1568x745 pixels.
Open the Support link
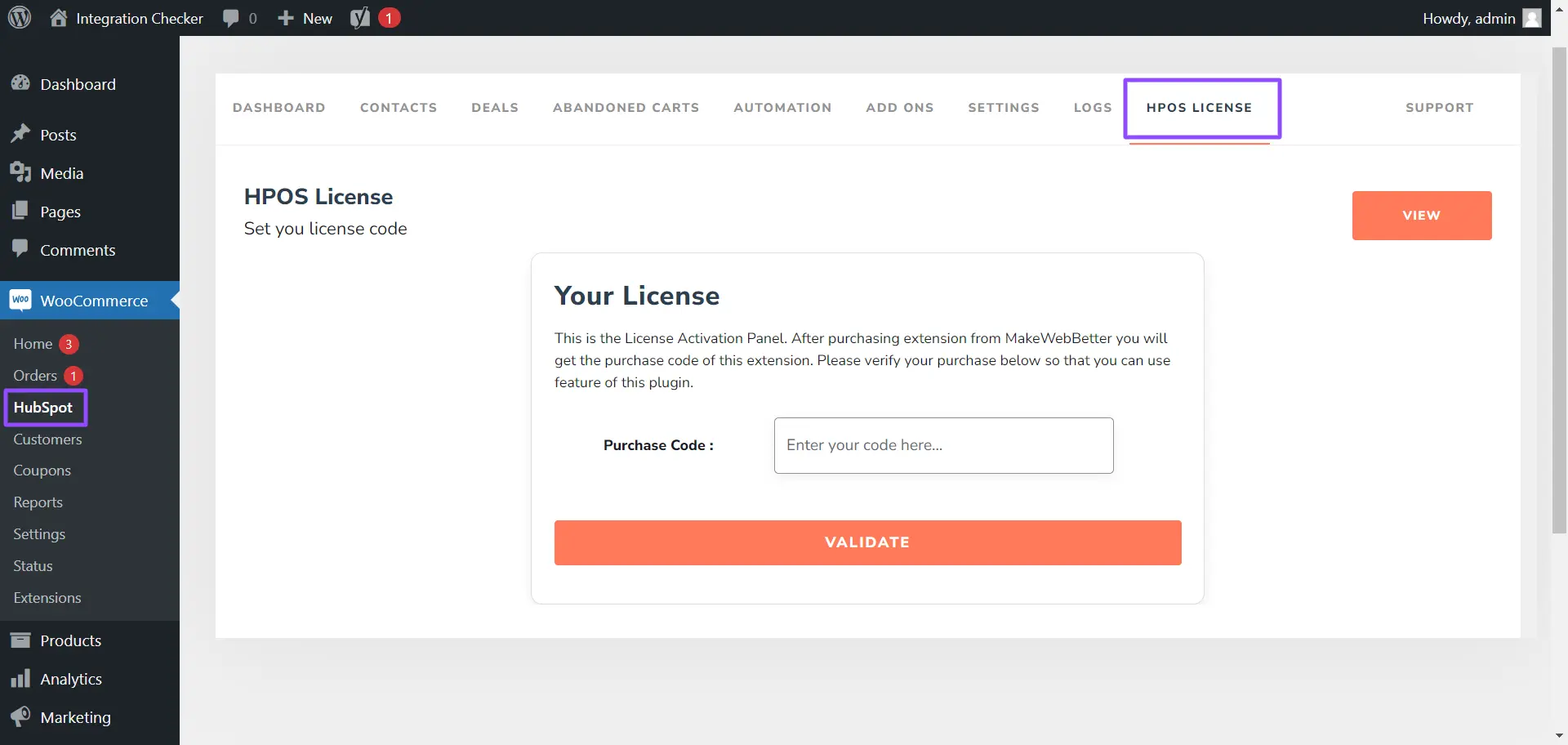pos(1439,108)
